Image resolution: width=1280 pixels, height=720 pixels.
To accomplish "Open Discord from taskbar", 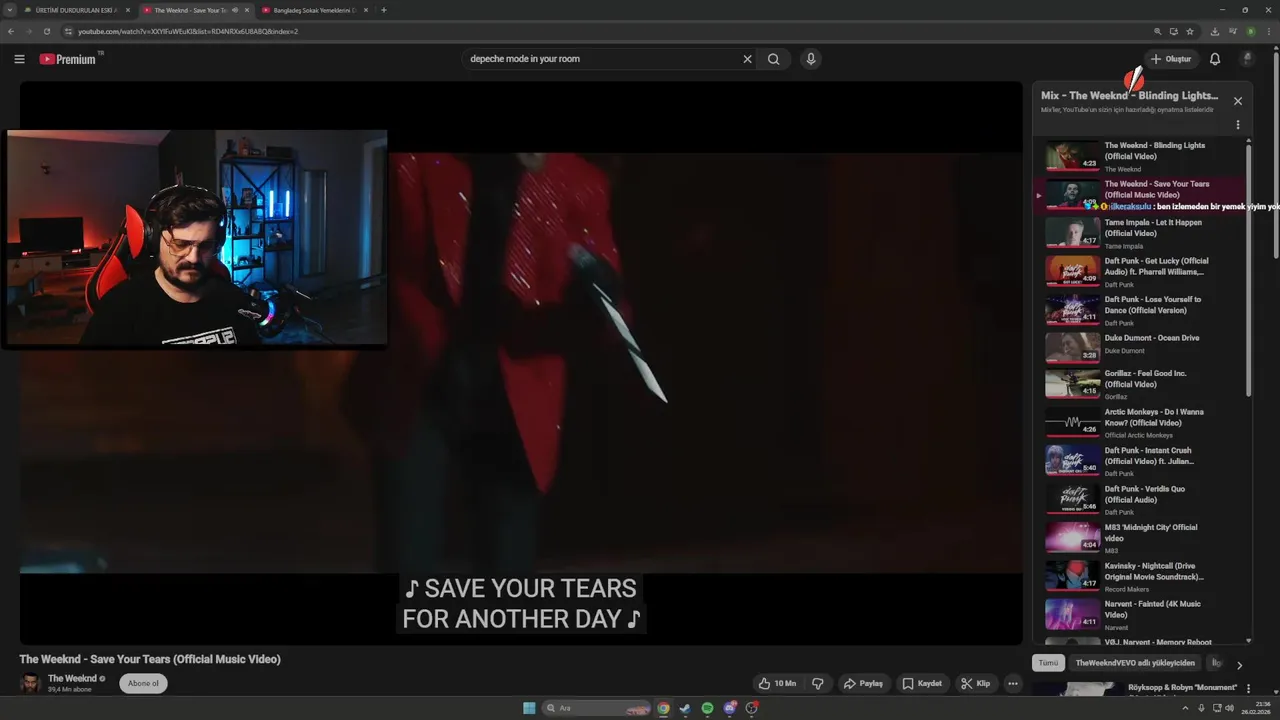I will [x=730, y=708].
